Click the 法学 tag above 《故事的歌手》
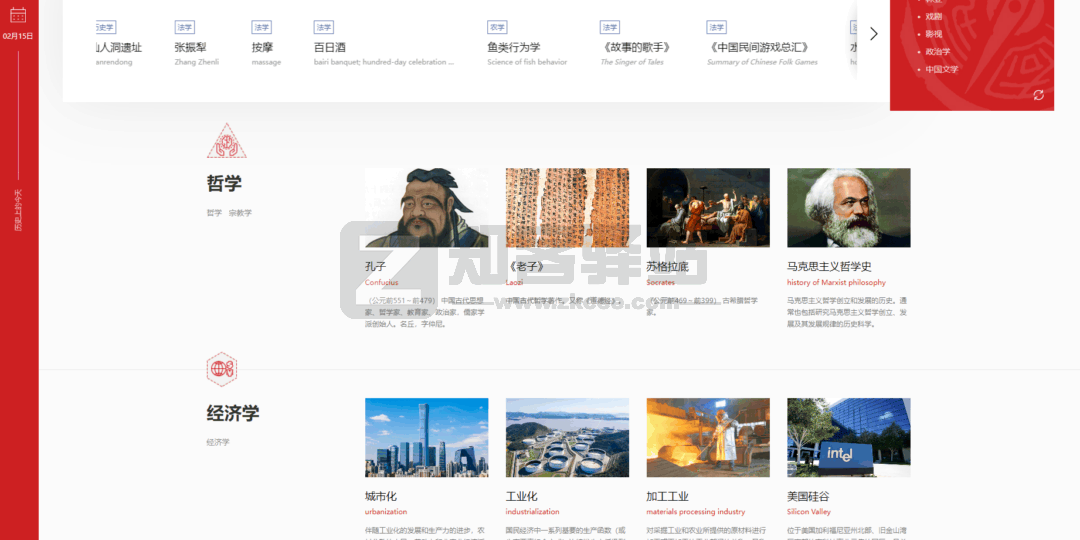Viewport: 1080px width, 540px height. click(610, 28)
